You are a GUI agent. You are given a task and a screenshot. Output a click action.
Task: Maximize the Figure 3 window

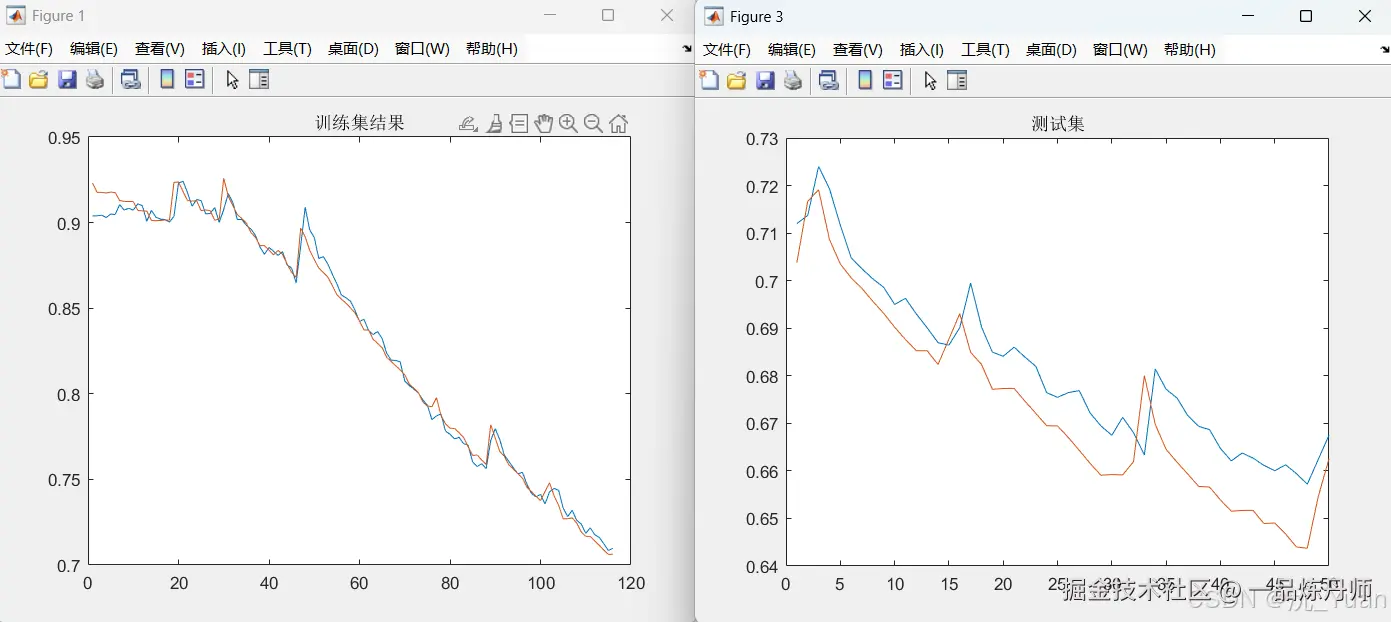click(1306, 16)
